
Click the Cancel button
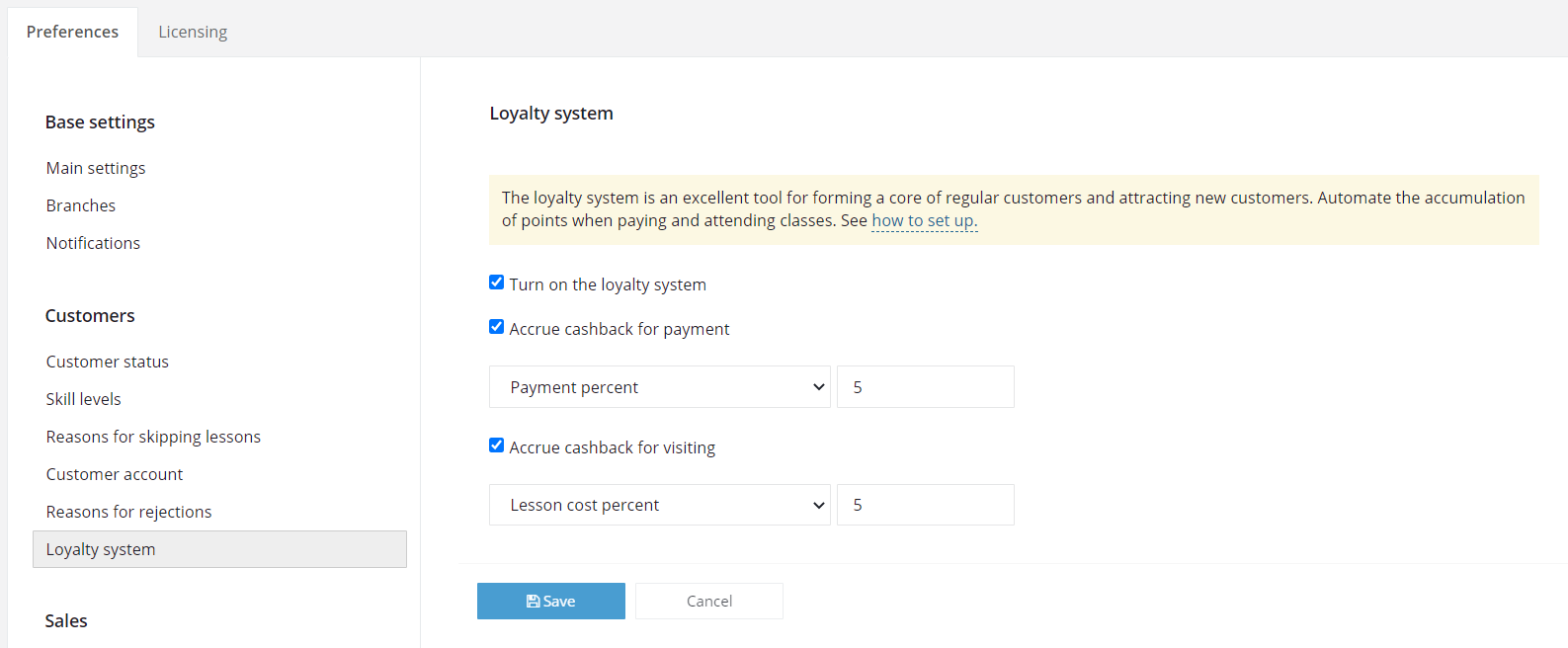pos(709,601)
